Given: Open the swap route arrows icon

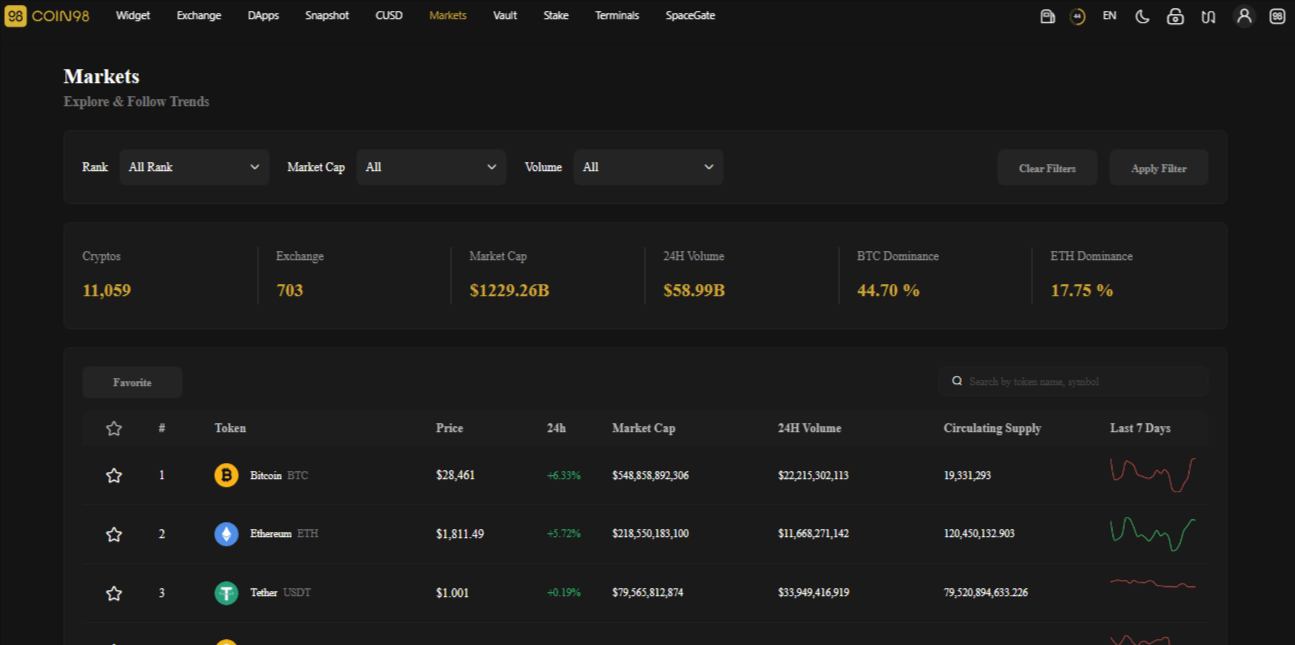Looking at the screenshot, I should click(x=1208, y=16).
